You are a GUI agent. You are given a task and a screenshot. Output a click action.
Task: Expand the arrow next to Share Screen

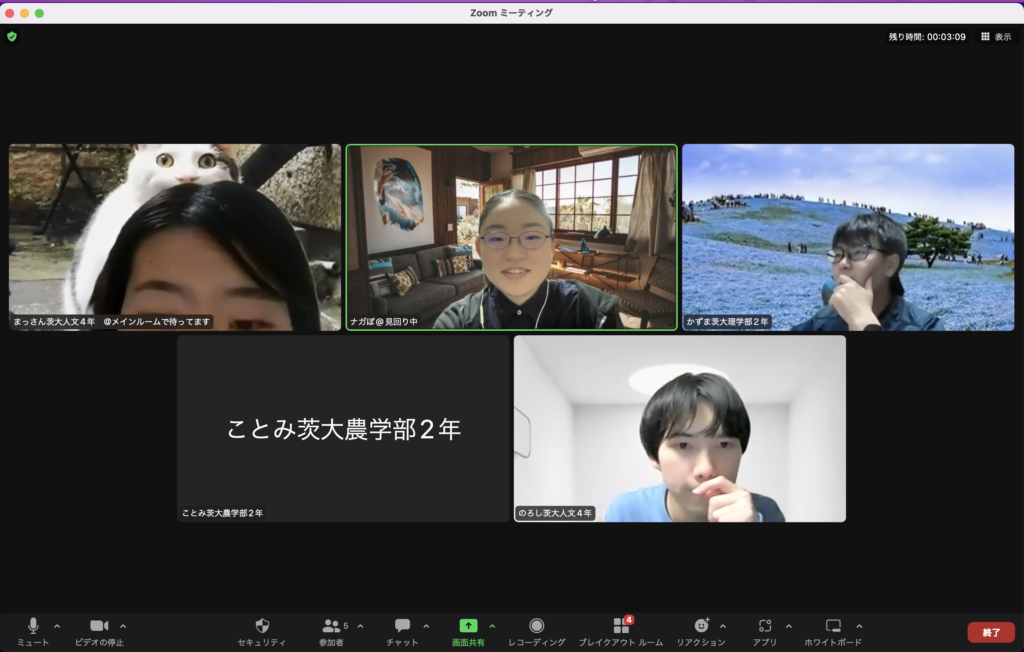pos(492,626)
